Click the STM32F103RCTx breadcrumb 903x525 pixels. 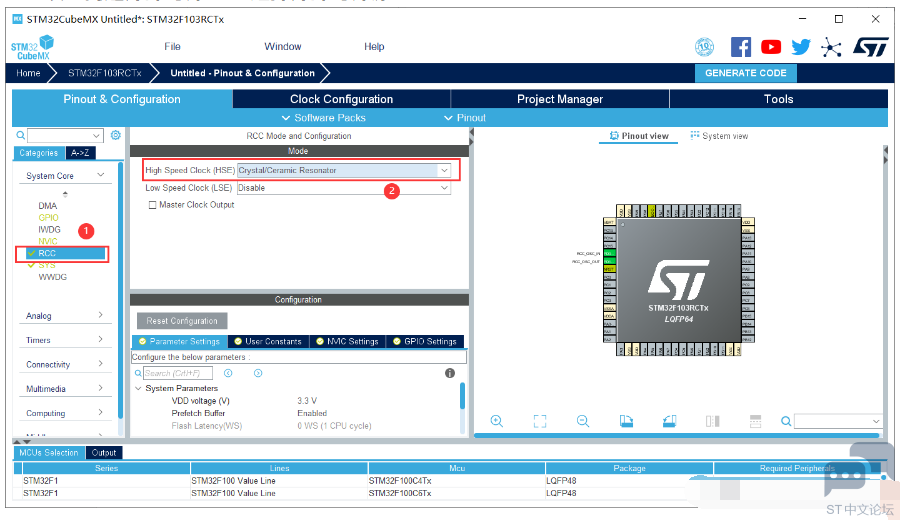pyautogui.click(x=105, y=73)
